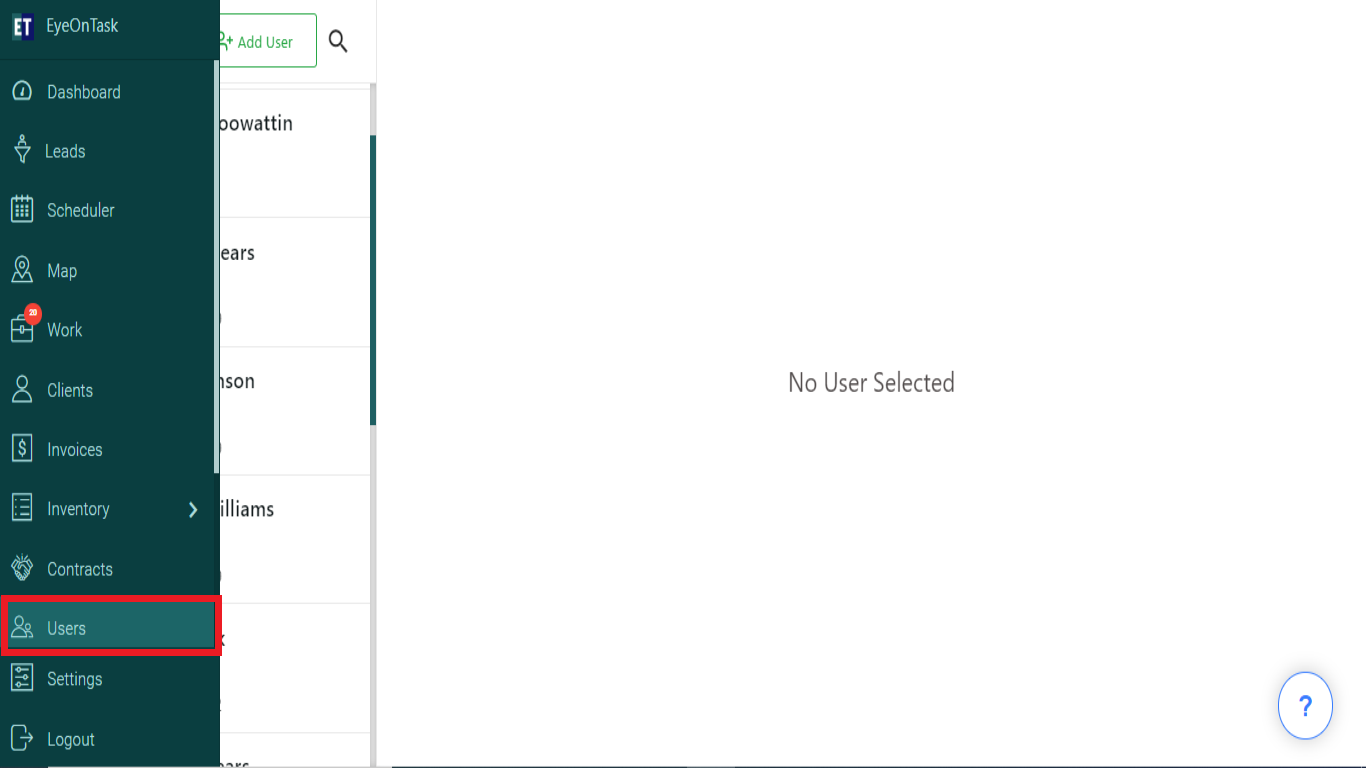Click the Contracts handshake icon
This screenshot has height=768, width=1366.
[22, 568]
